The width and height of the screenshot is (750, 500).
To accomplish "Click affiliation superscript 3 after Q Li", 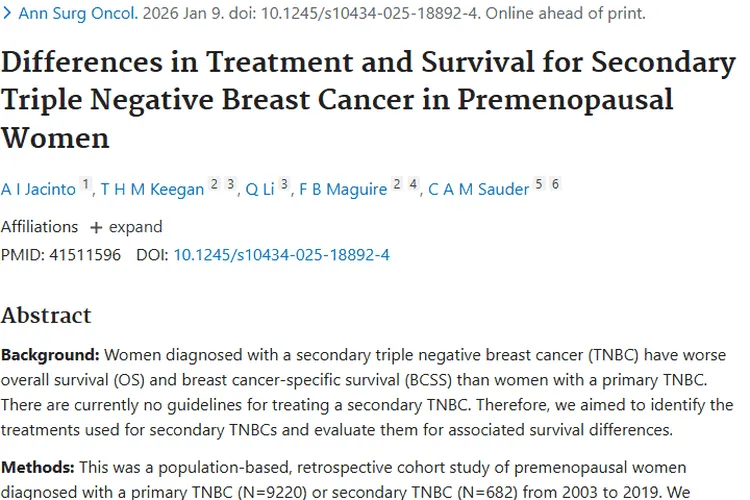I will coord(284,184).
